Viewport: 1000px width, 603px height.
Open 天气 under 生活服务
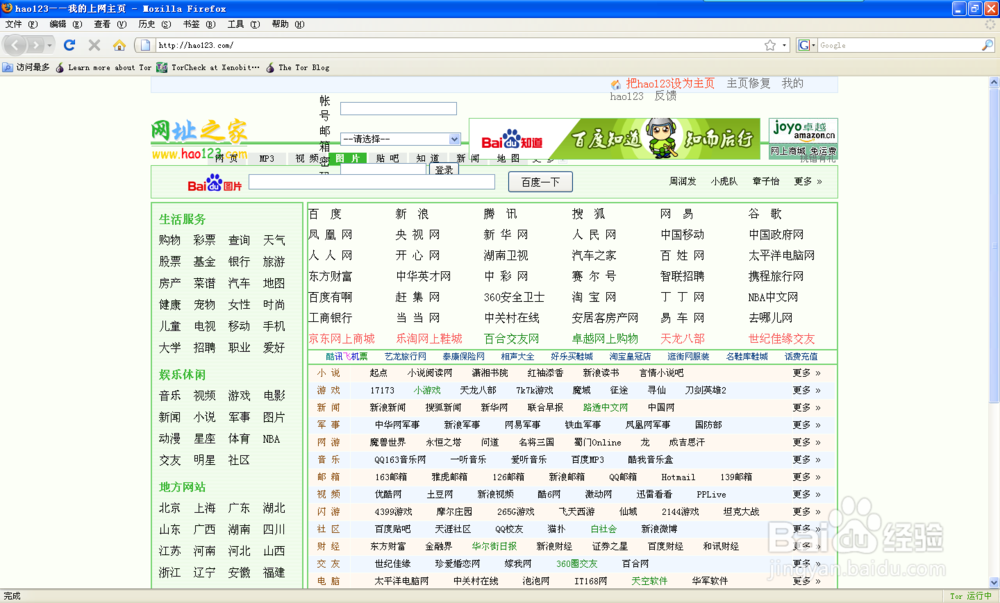(274, 240)
